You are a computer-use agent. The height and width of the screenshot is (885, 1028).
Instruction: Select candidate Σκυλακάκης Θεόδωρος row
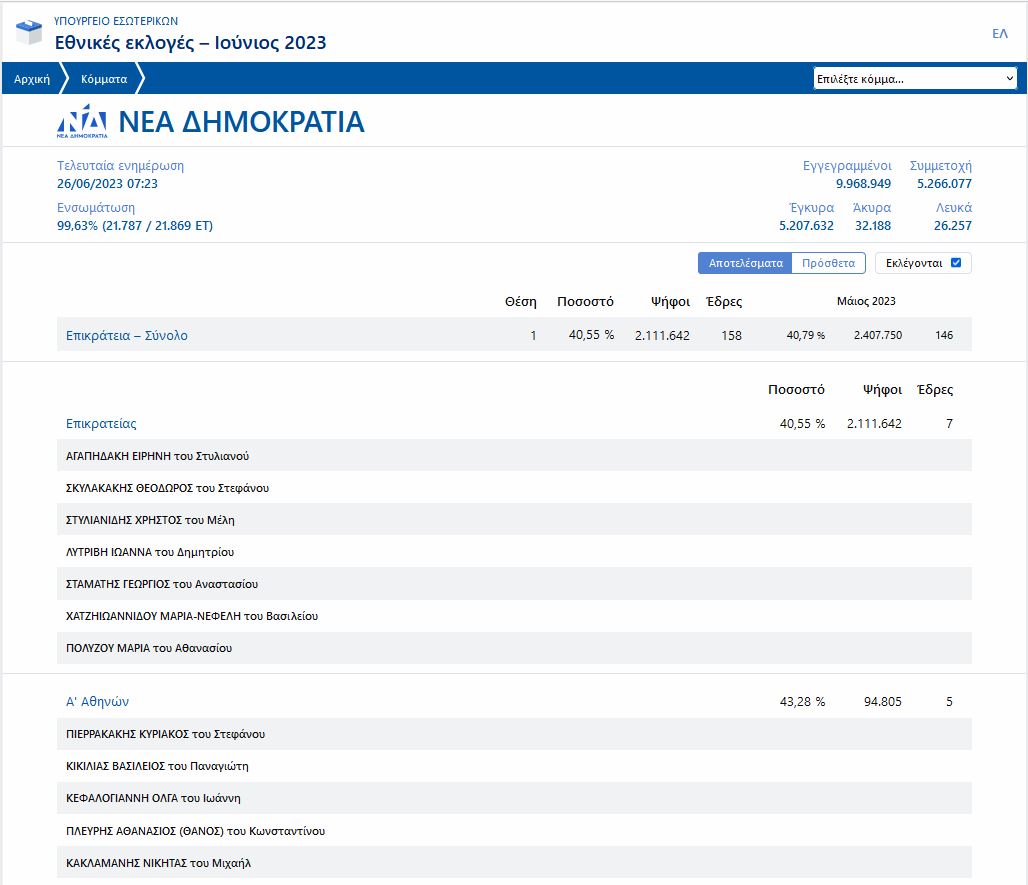tap(167, 488)
